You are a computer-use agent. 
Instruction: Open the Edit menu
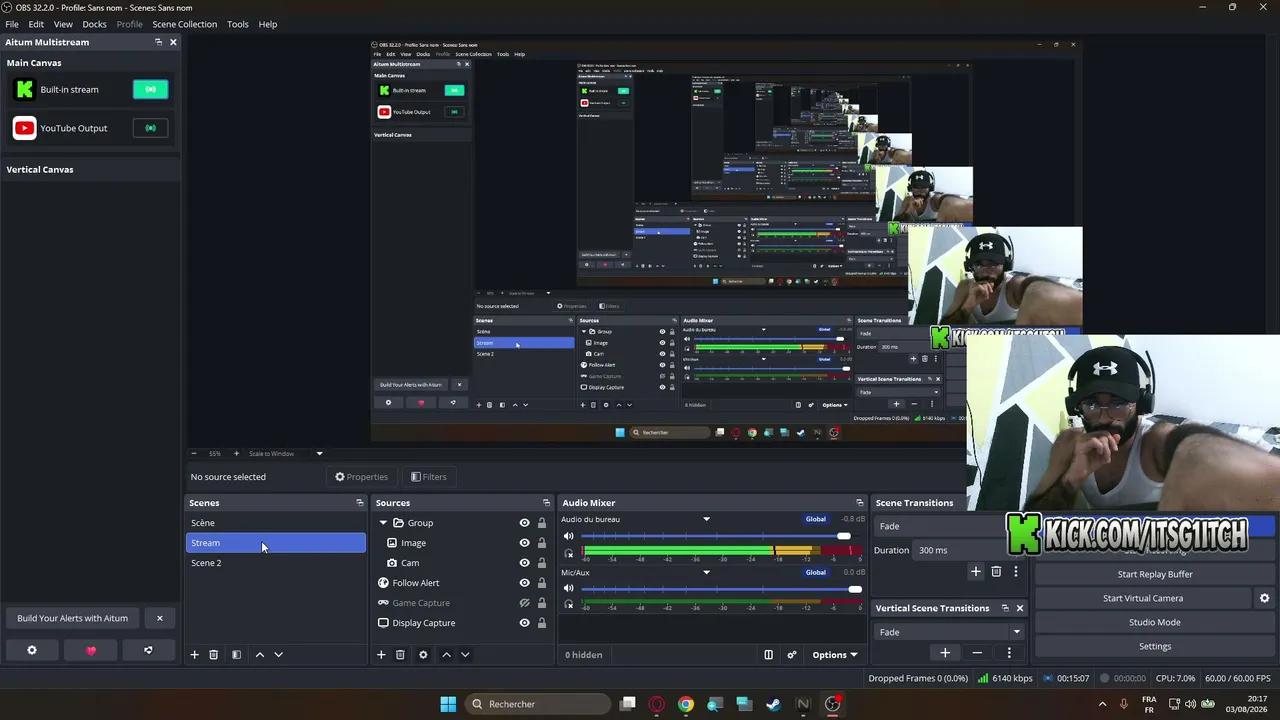click(36, 24)
